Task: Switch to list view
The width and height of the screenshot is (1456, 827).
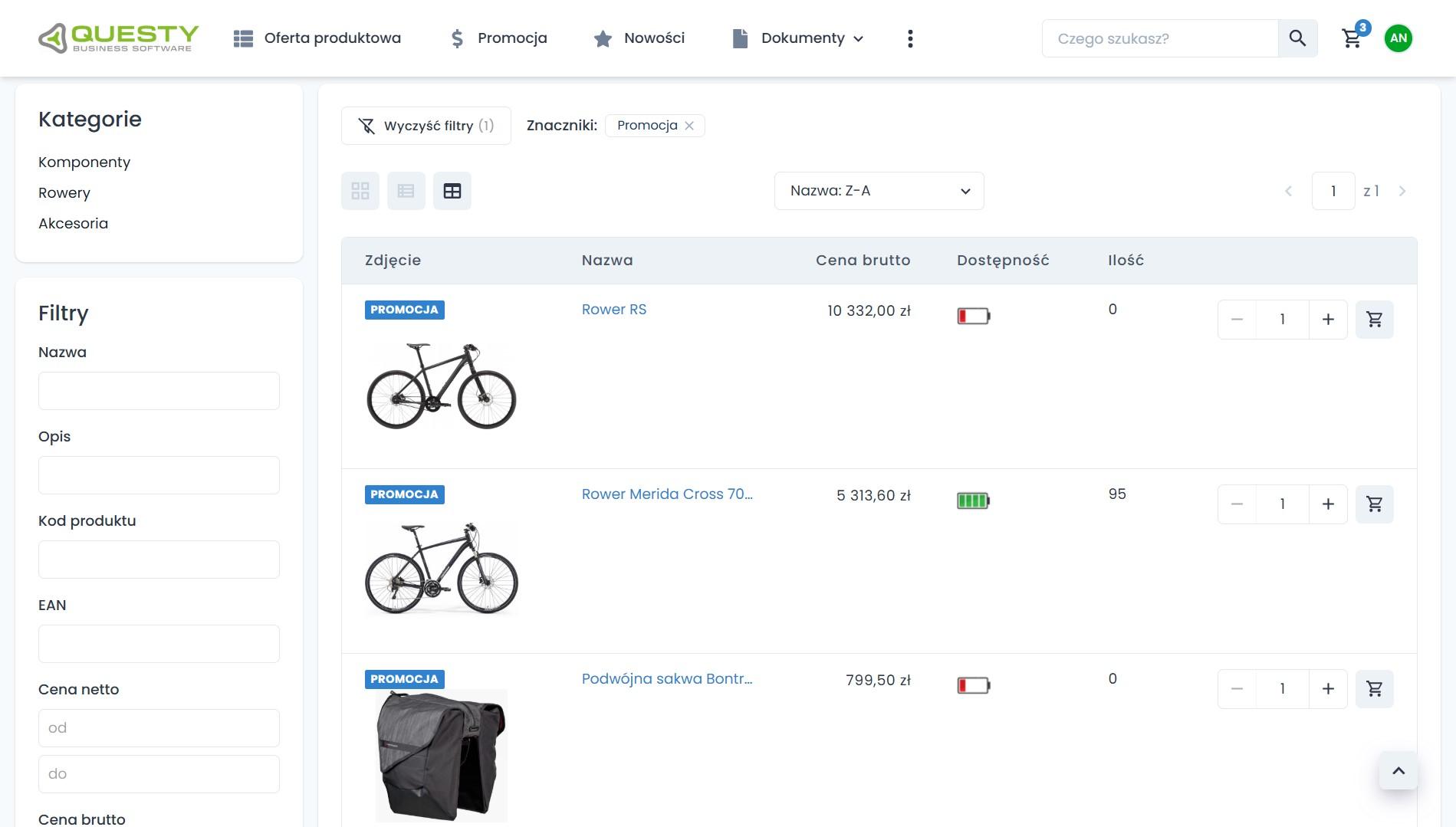Action: [406, 191]
